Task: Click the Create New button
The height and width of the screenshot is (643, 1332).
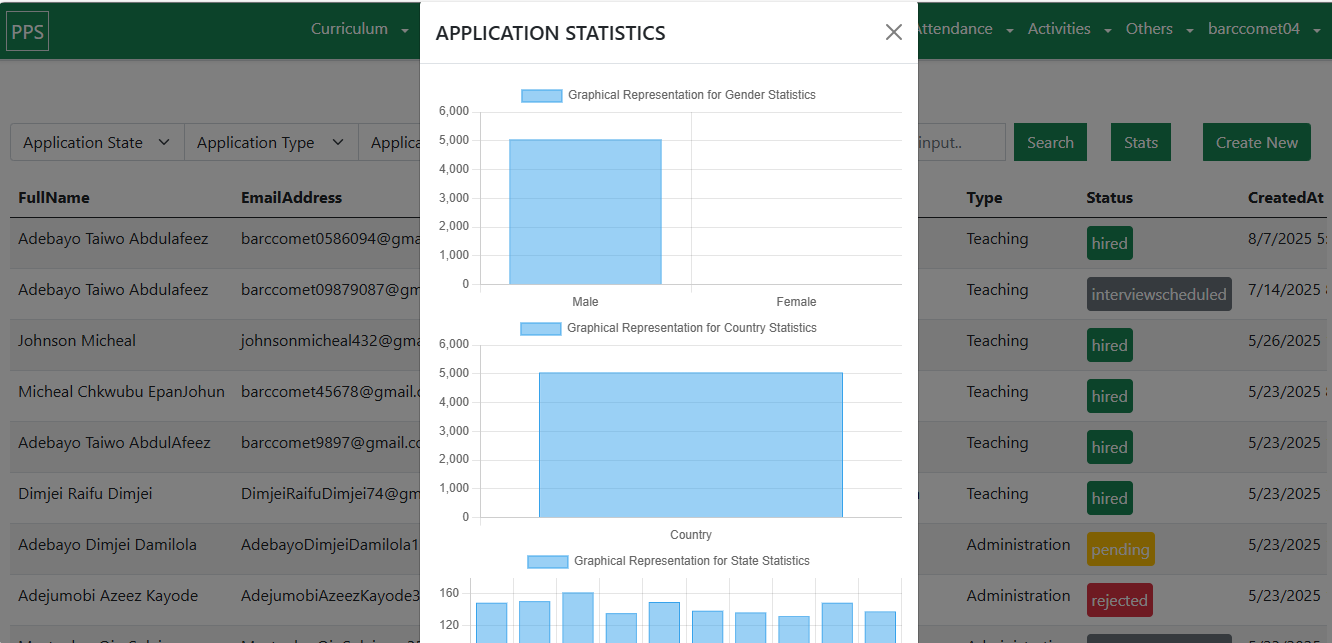Action: (x=1256, y=143)
